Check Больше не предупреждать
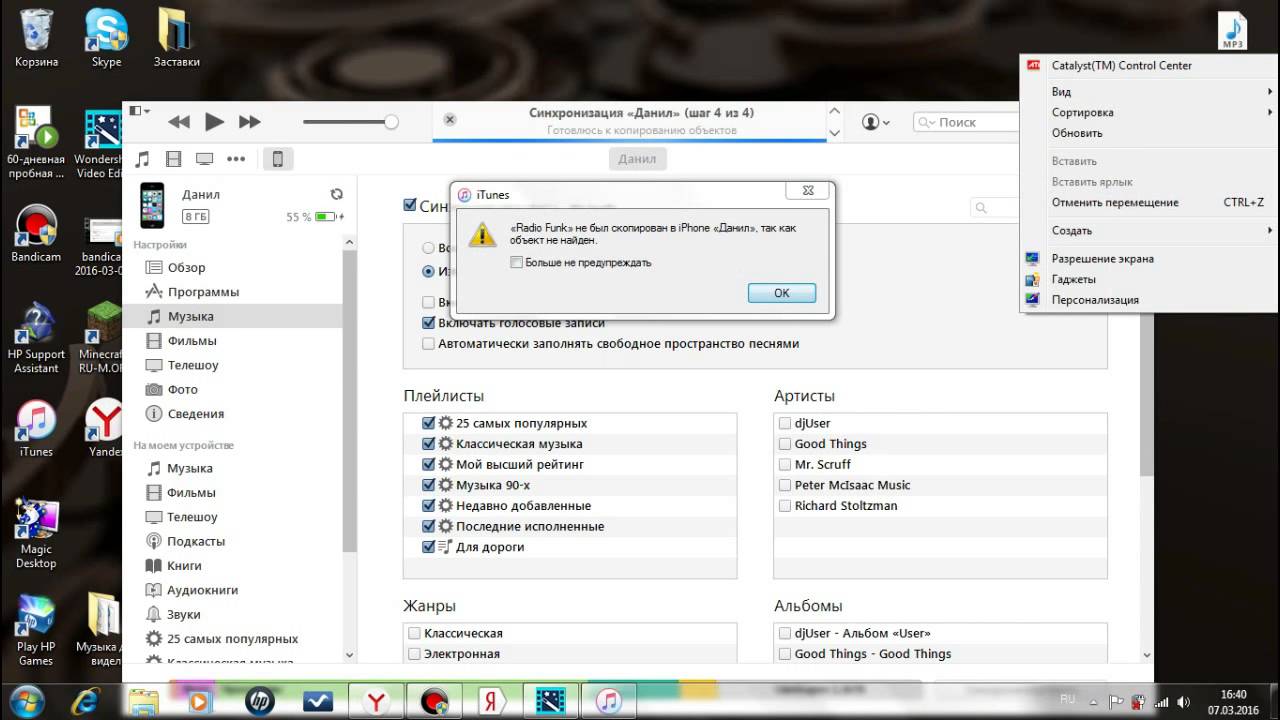1280x720 pixels. tap(516, 262)
